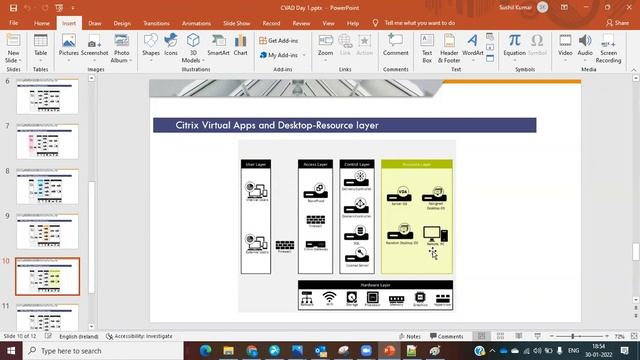Open Microsoft Edge from taskbar
Image resolution: width=640 pixels, height=360 pixels.
click(205, 351)
